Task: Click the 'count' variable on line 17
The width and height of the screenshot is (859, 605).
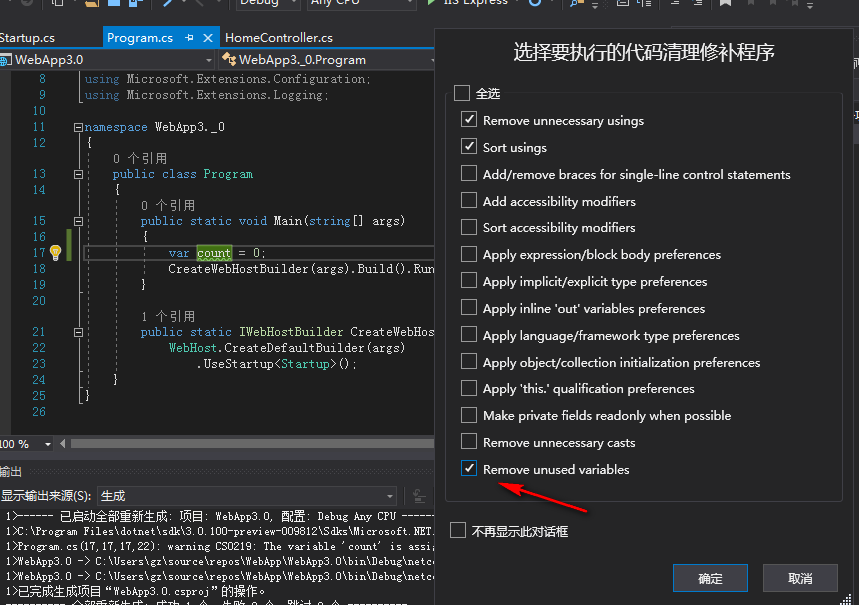Action: [x=214, y=253]
